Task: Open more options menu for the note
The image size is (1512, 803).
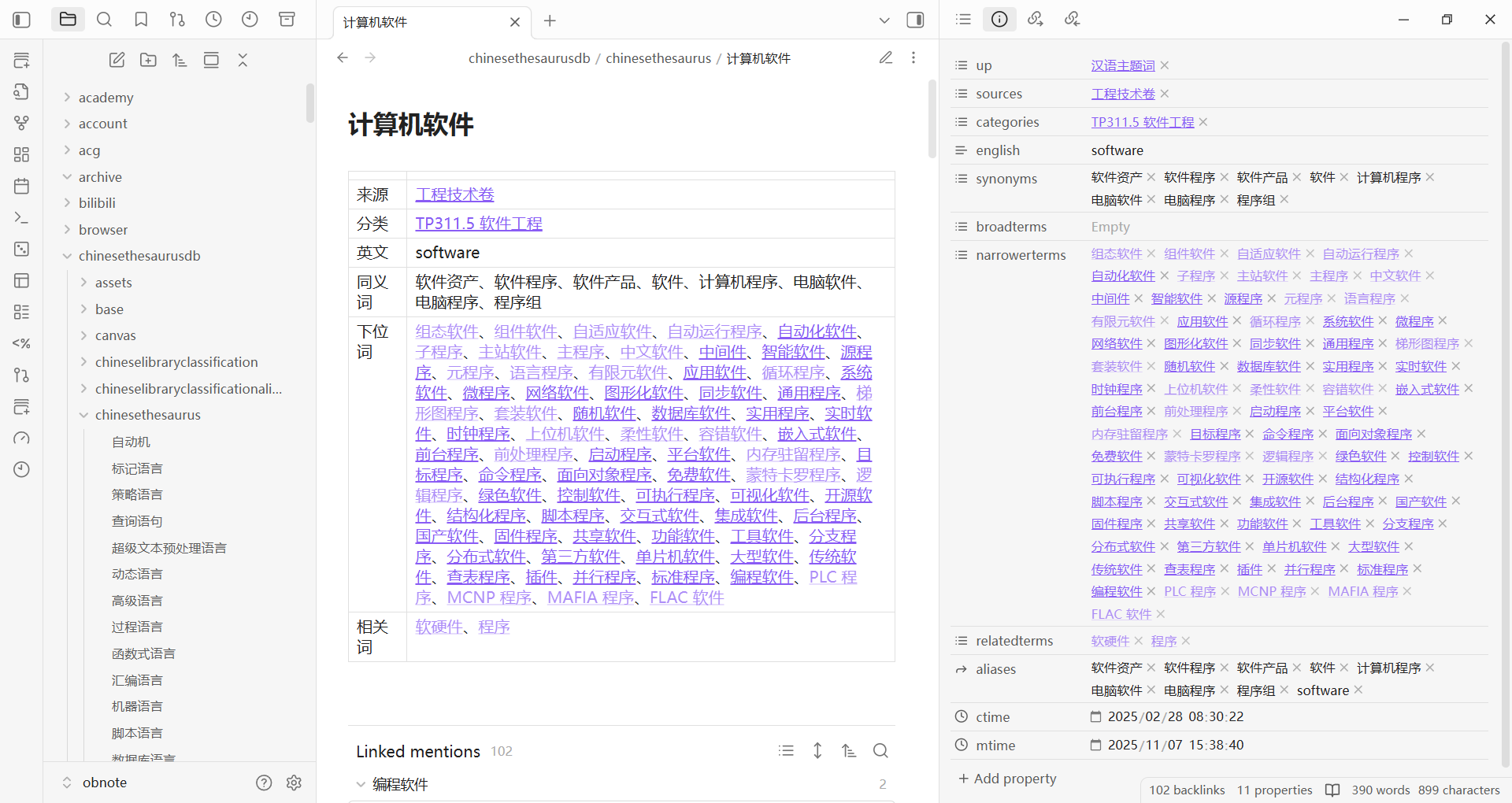Action: 913,57
